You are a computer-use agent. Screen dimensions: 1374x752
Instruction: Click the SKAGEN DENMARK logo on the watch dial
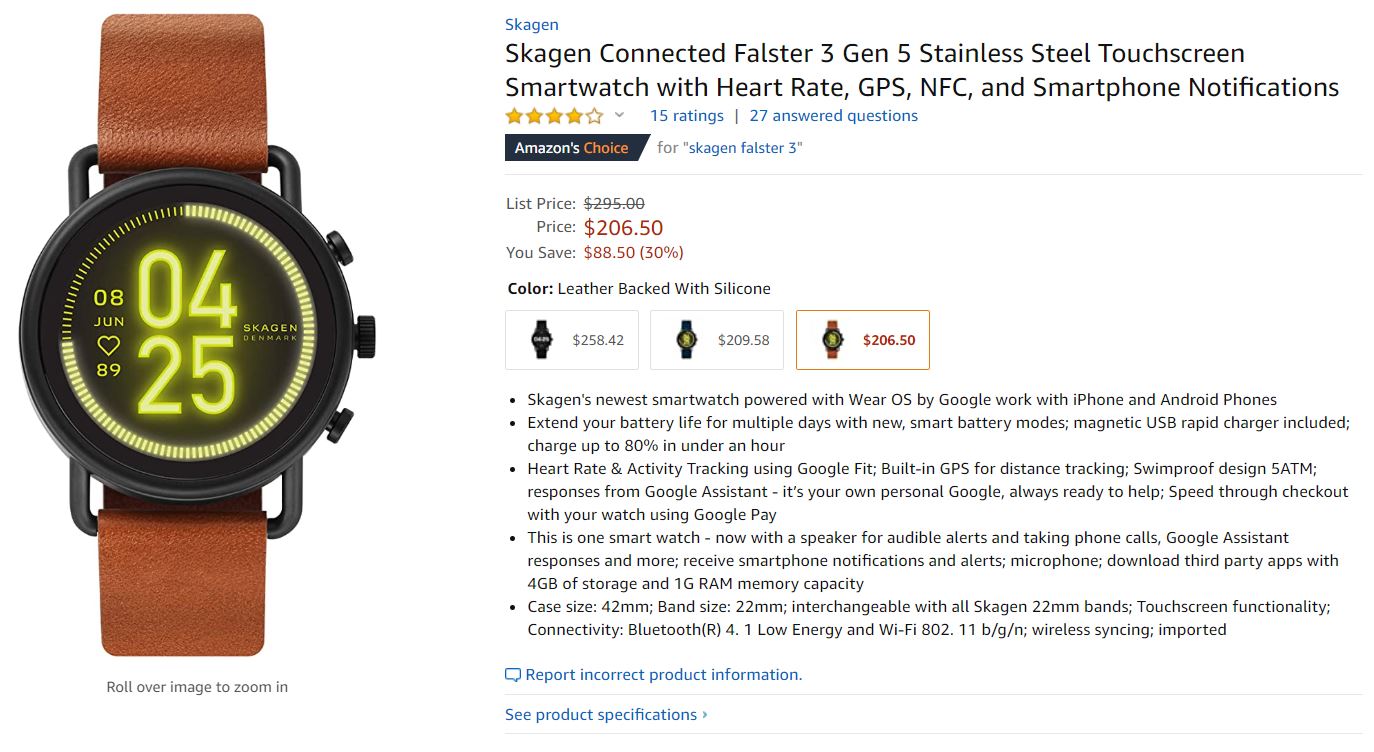(x=270, y=332)
